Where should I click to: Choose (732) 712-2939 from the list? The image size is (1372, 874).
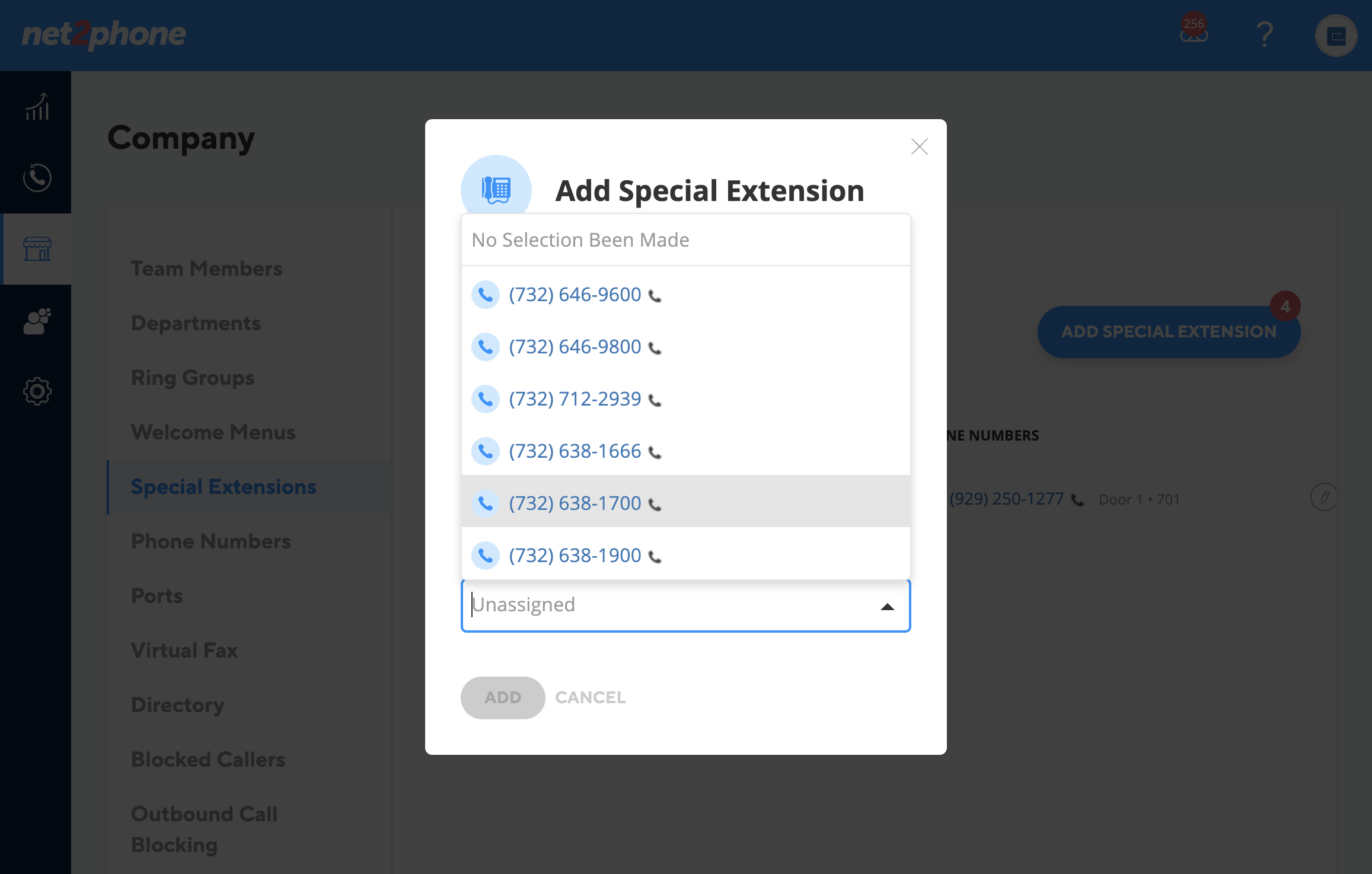tap(686, 399)
